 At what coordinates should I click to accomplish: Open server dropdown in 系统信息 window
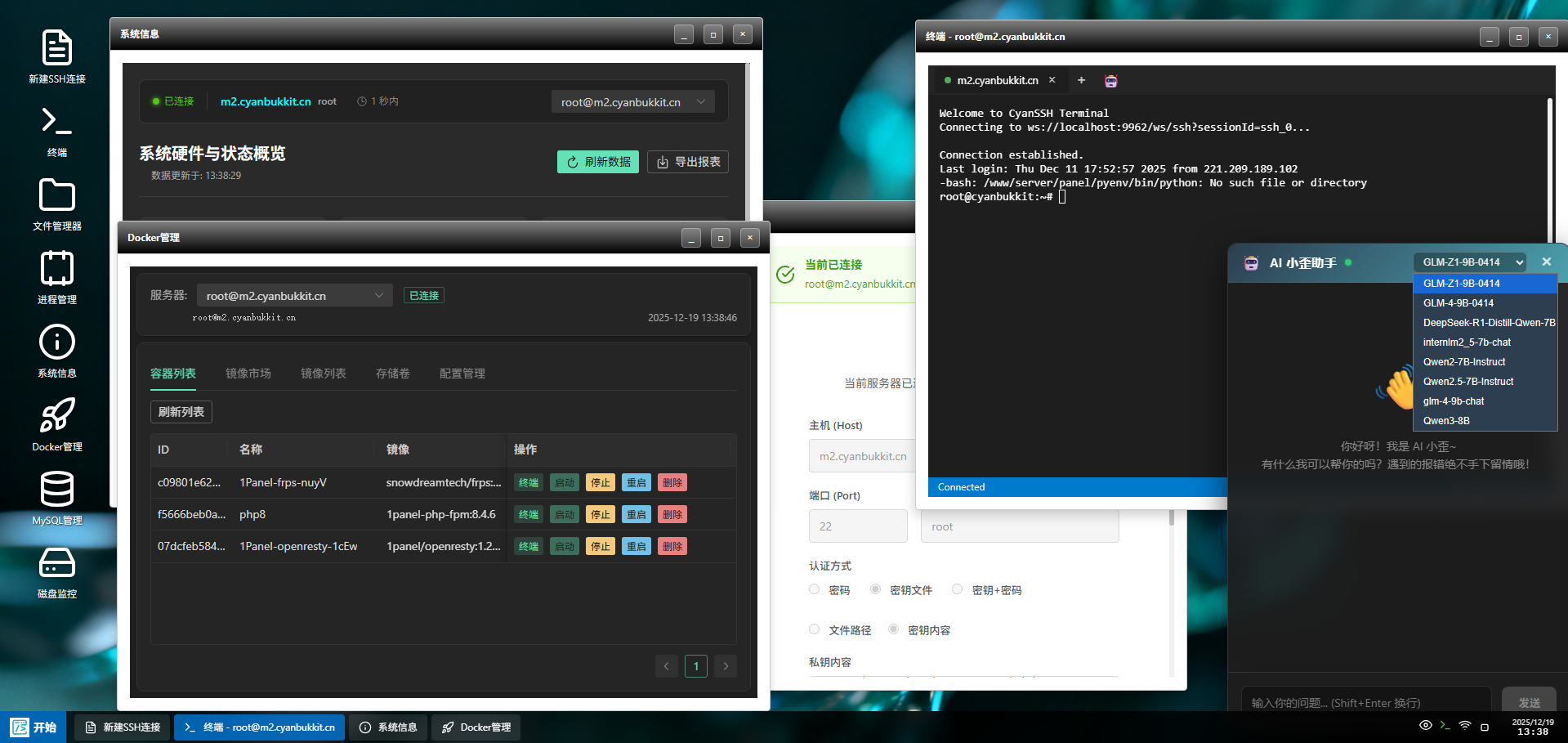pos(633,102)
